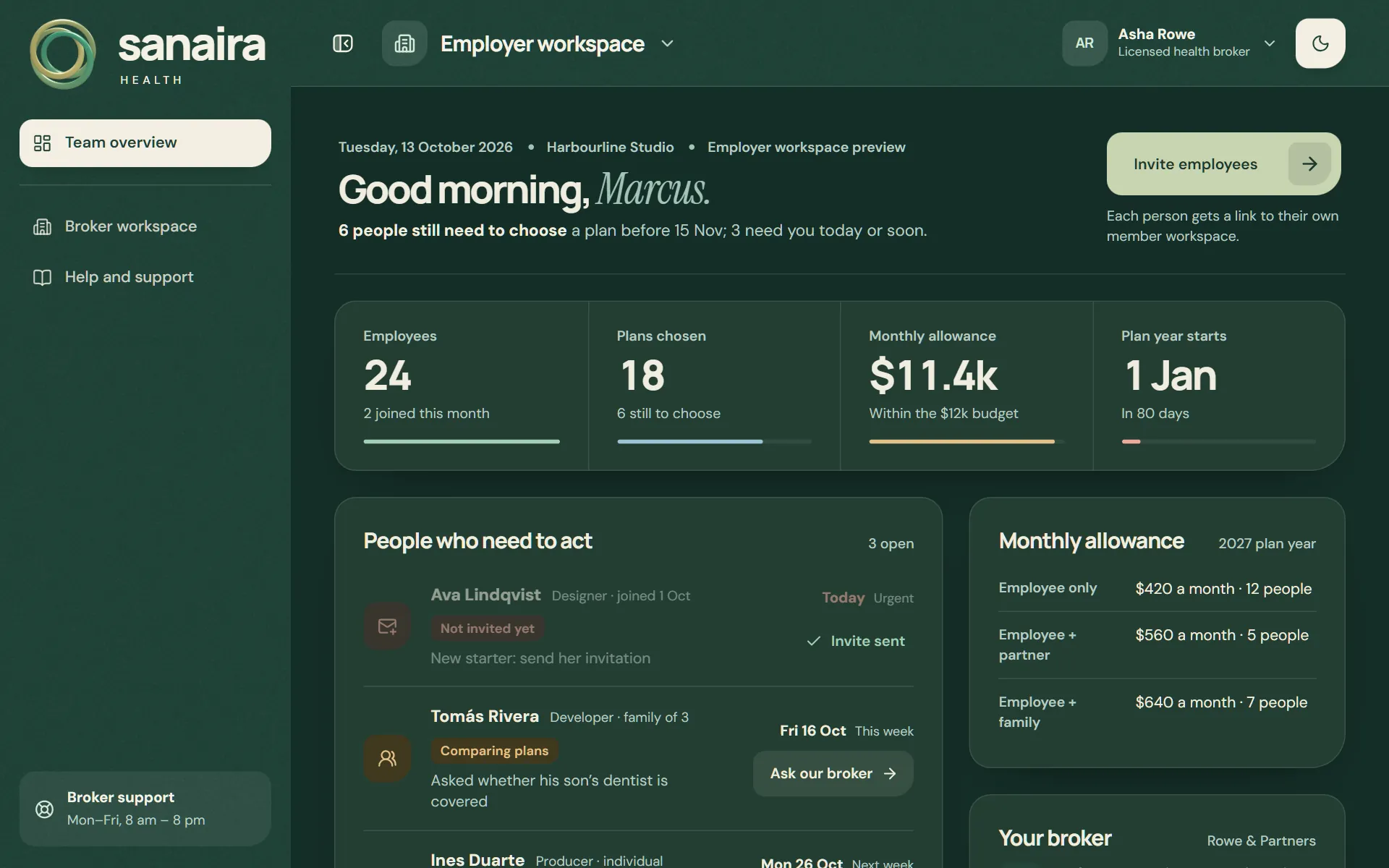Select the Tomás Rivera name
The height and width of the screenshot is (868, 1389).
[485, 716]
